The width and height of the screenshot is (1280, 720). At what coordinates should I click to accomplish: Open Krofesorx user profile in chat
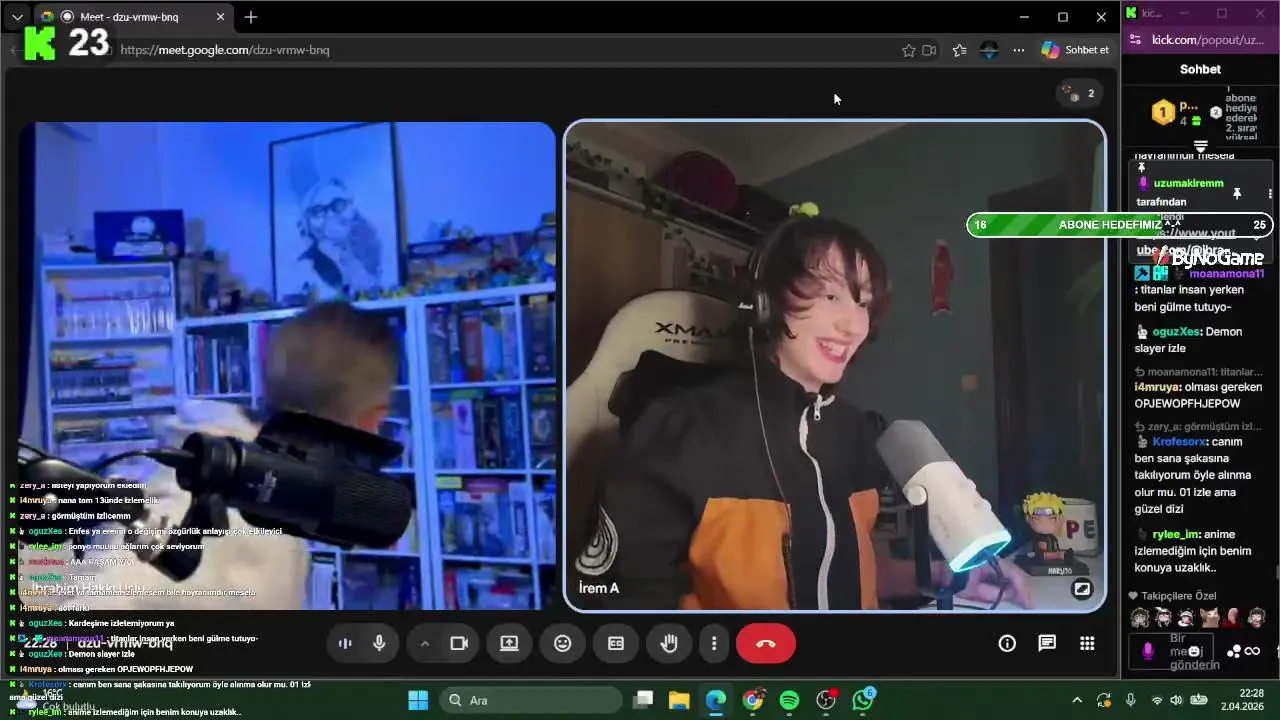[1181, 442]
